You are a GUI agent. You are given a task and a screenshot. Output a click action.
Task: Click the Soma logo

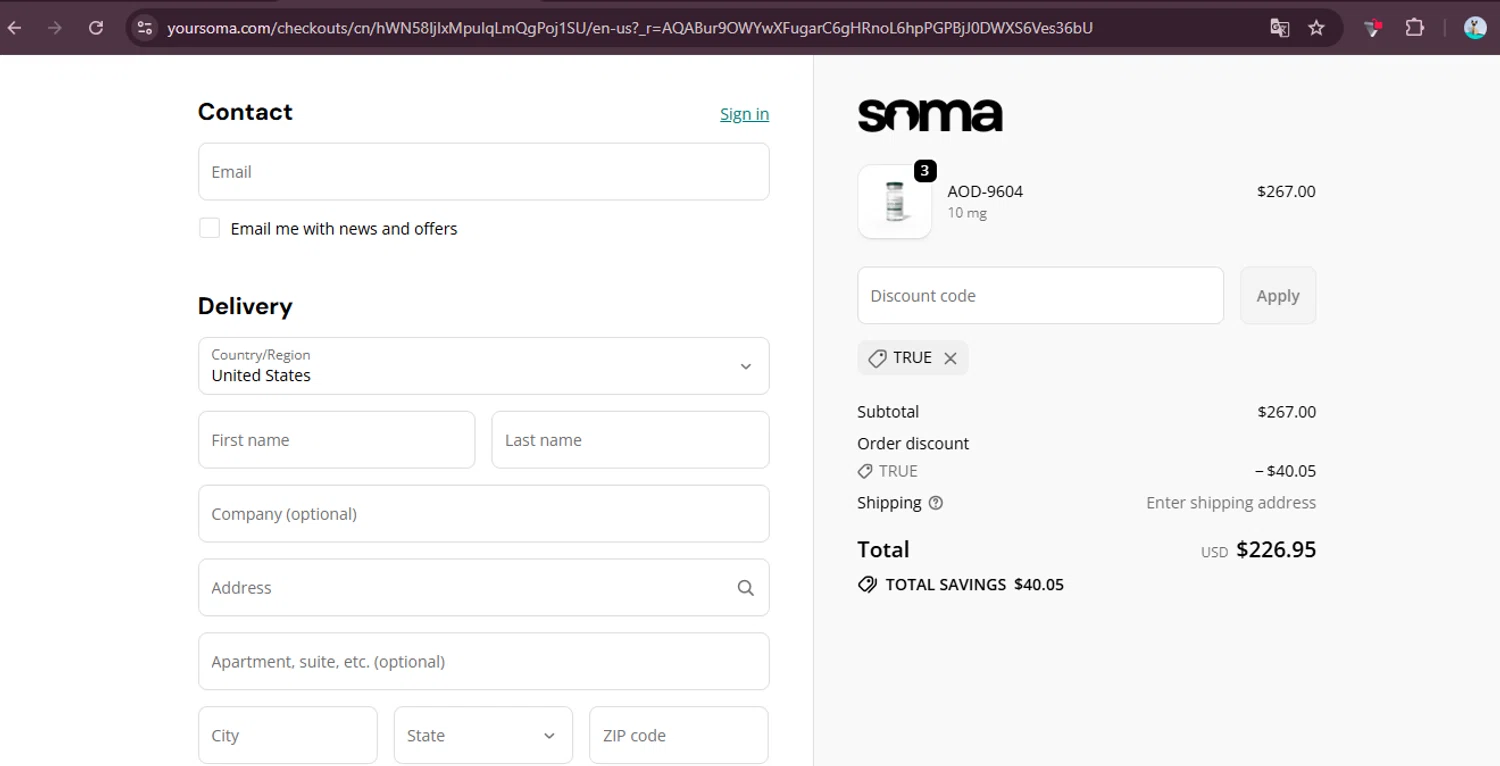point(930,114)
